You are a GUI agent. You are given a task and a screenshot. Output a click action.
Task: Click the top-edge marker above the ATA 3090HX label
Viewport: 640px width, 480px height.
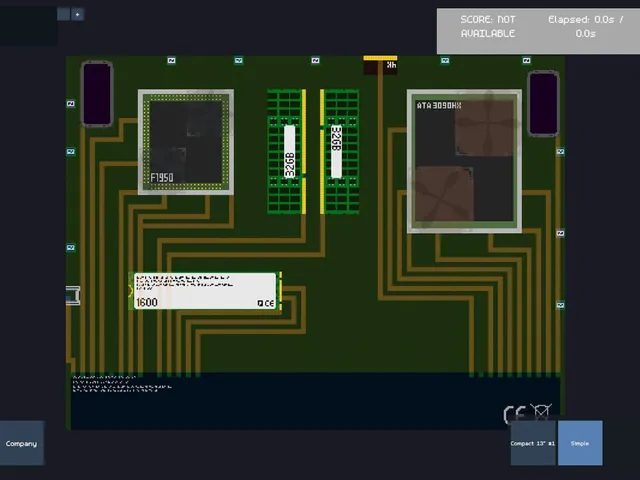[445, 60]
